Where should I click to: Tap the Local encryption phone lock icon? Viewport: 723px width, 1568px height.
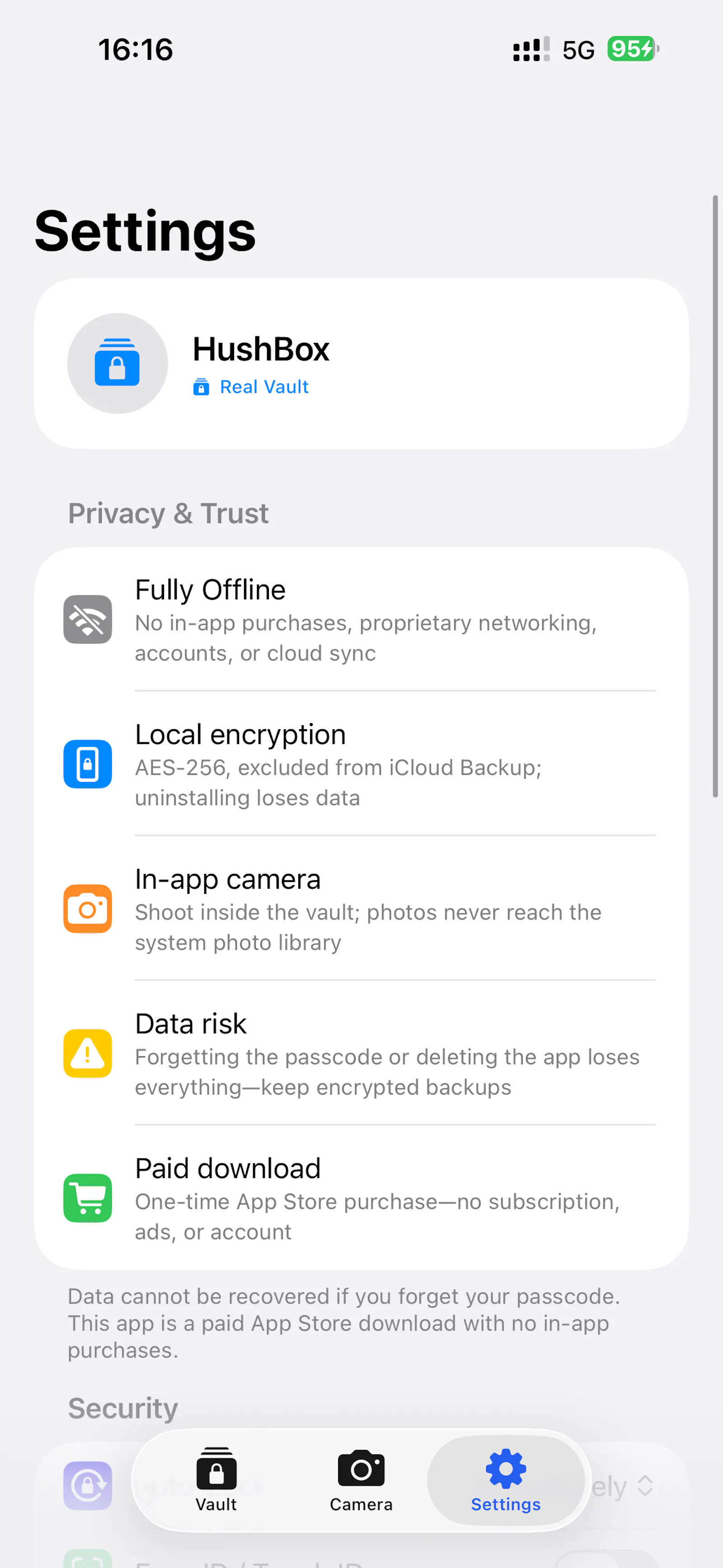click(88, 764)
